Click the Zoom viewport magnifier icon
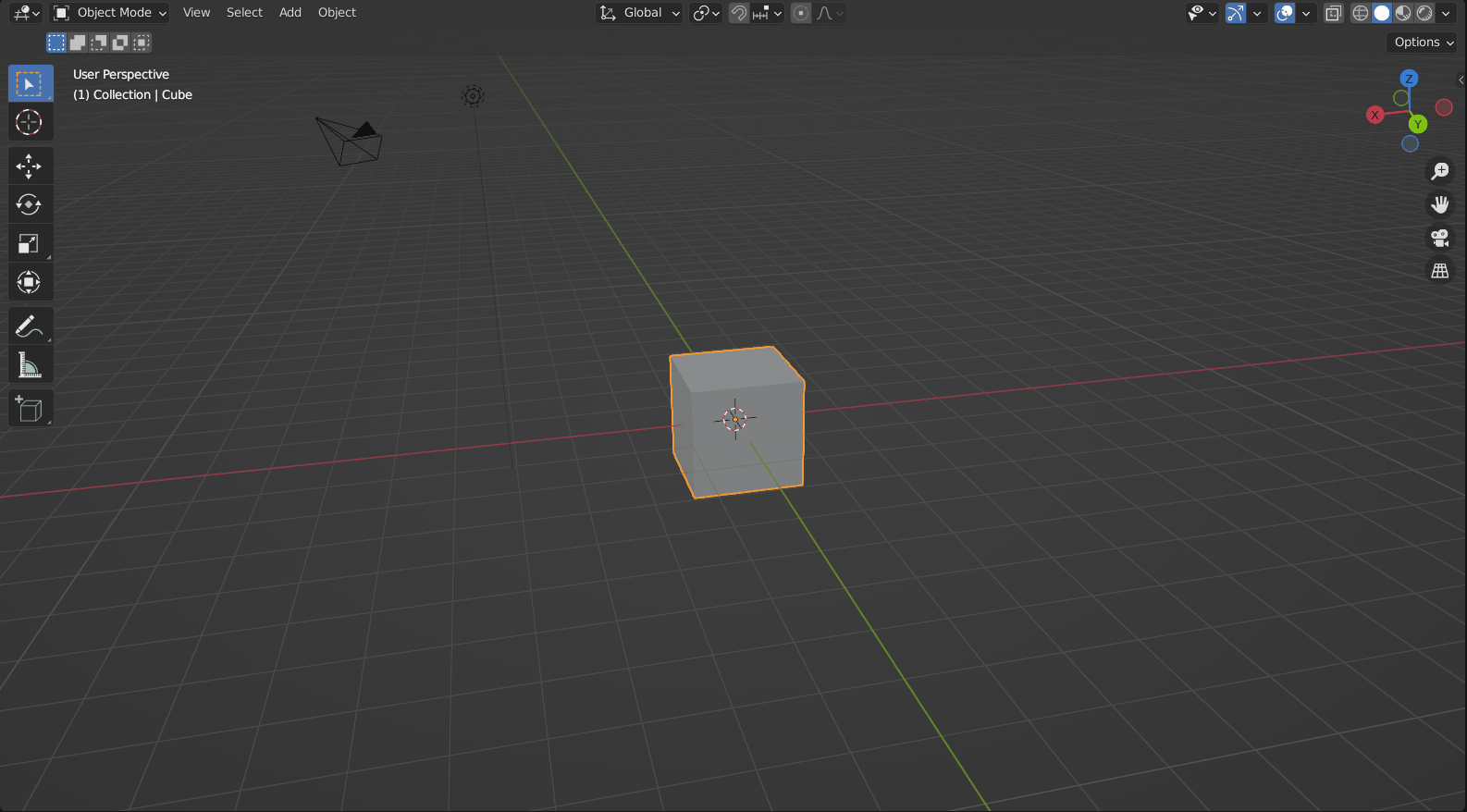The image size is (1467, 812). pyautogui.click(x=1440, y=171)
